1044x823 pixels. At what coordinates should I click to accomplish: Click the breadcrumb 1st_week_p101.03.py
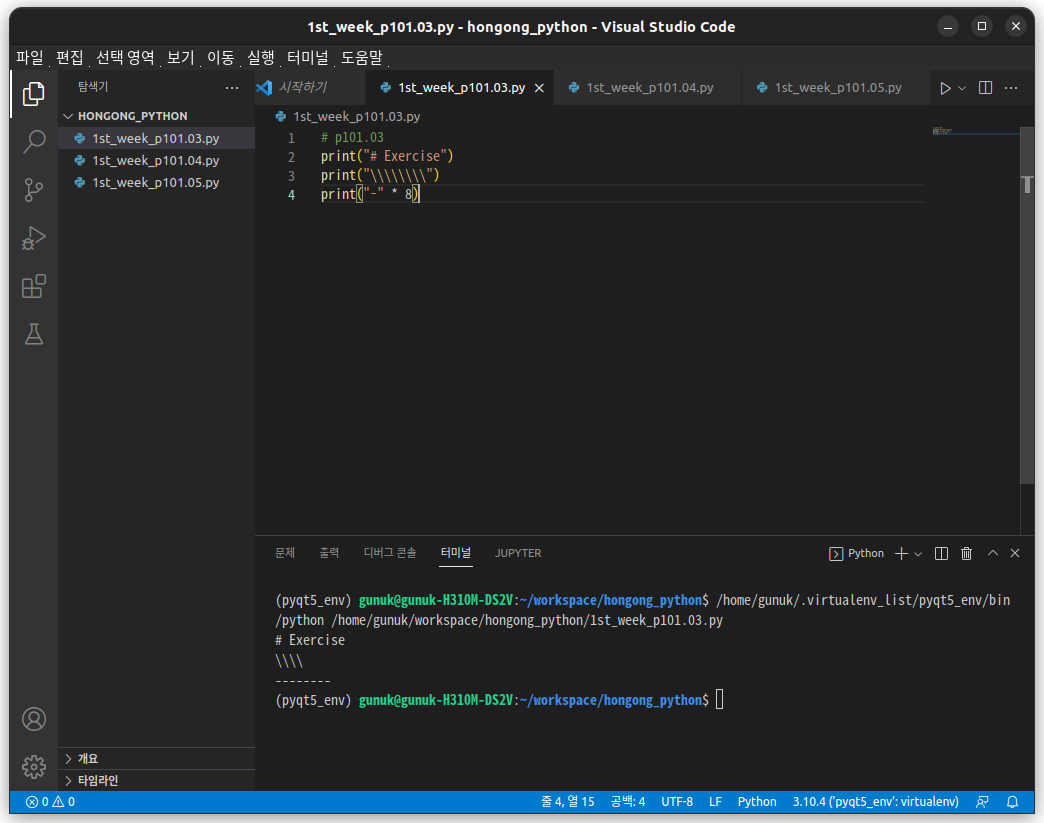[357, 117]
